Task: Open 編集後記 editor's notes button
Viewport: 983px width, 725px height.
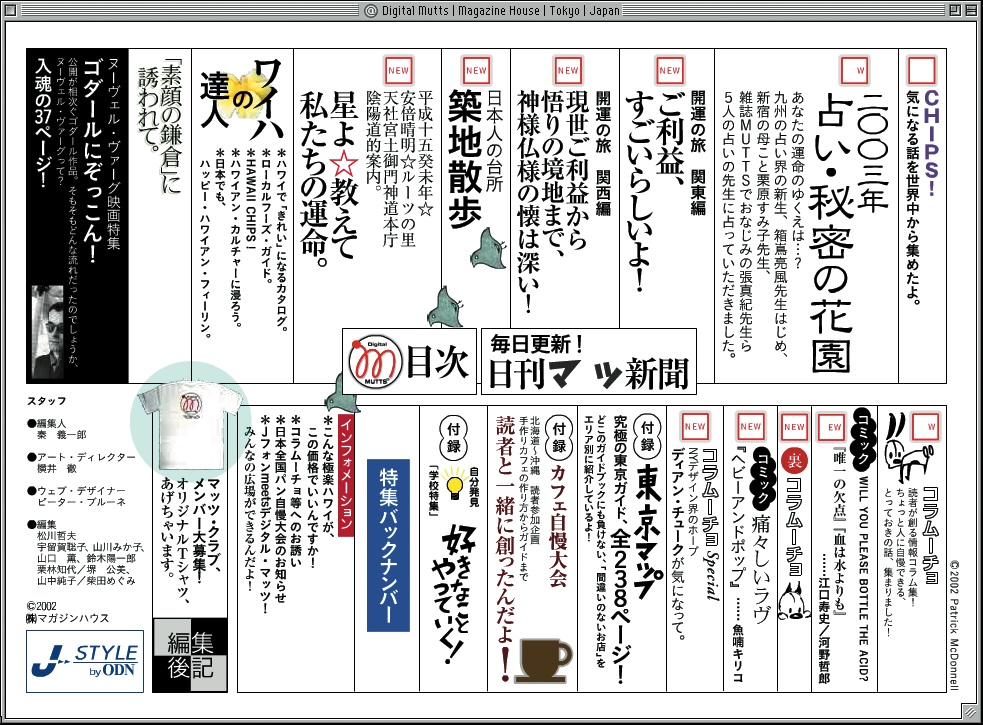Action: coord(190,655)
